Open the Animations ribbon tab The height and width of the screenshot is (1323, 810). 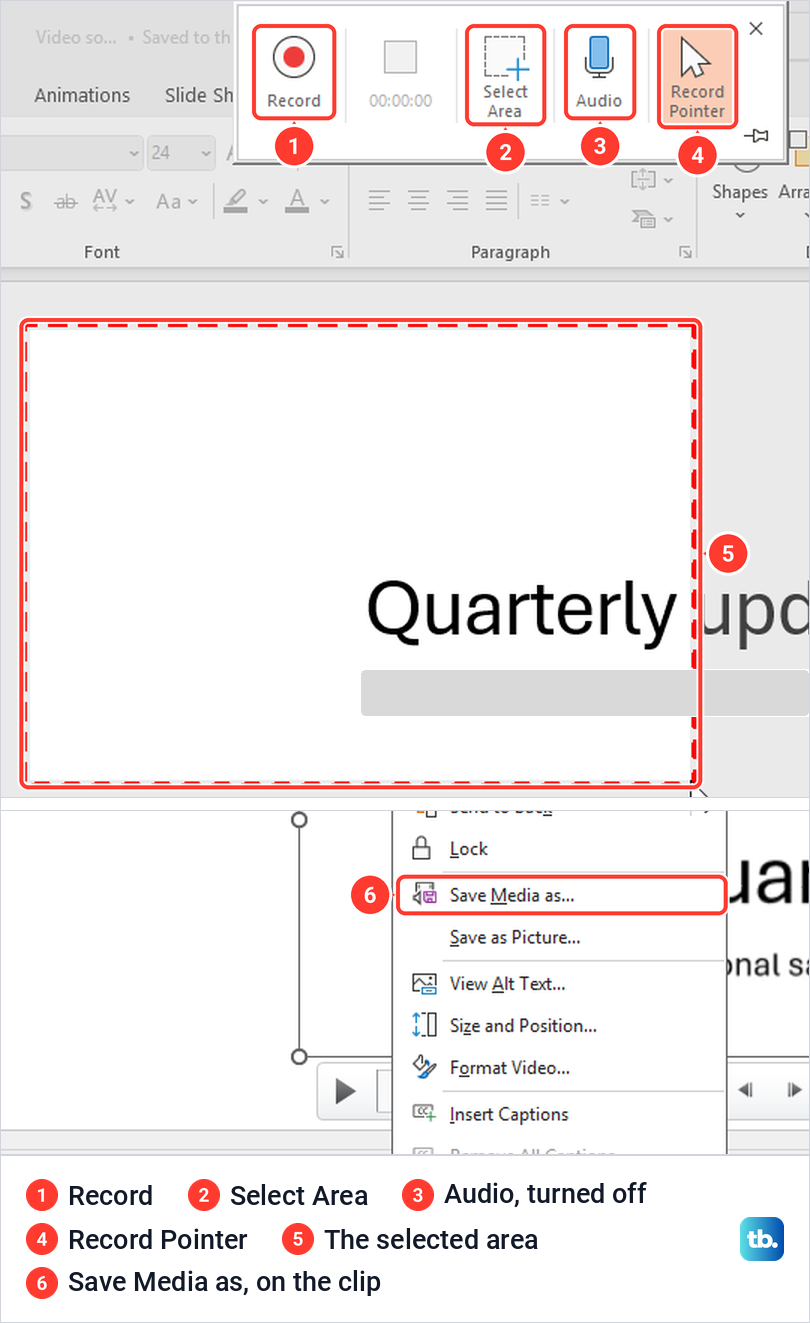[x=82, y=95]
